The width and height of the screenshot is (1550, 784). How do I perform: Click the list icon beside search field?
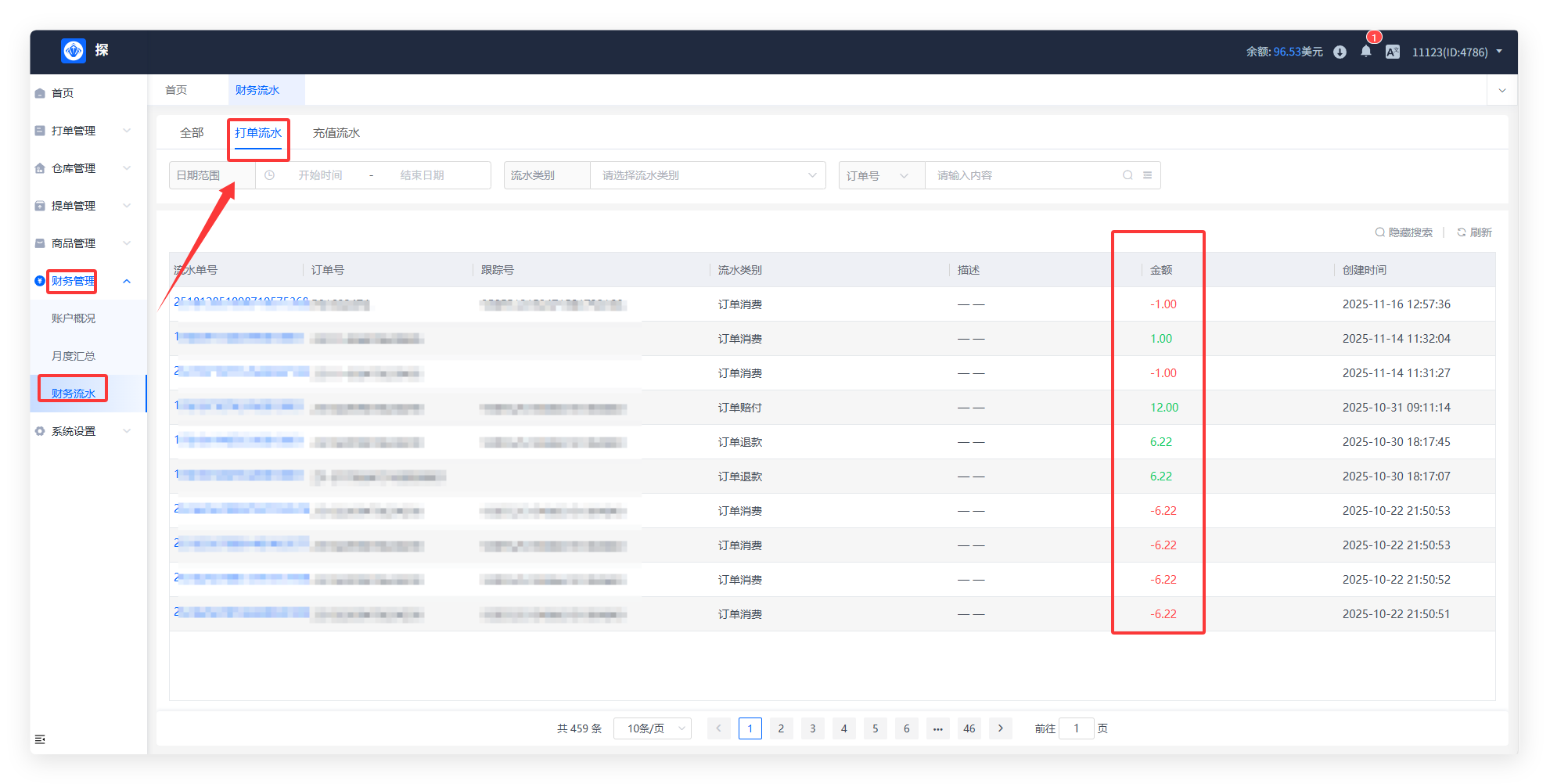pos(1147,175)
